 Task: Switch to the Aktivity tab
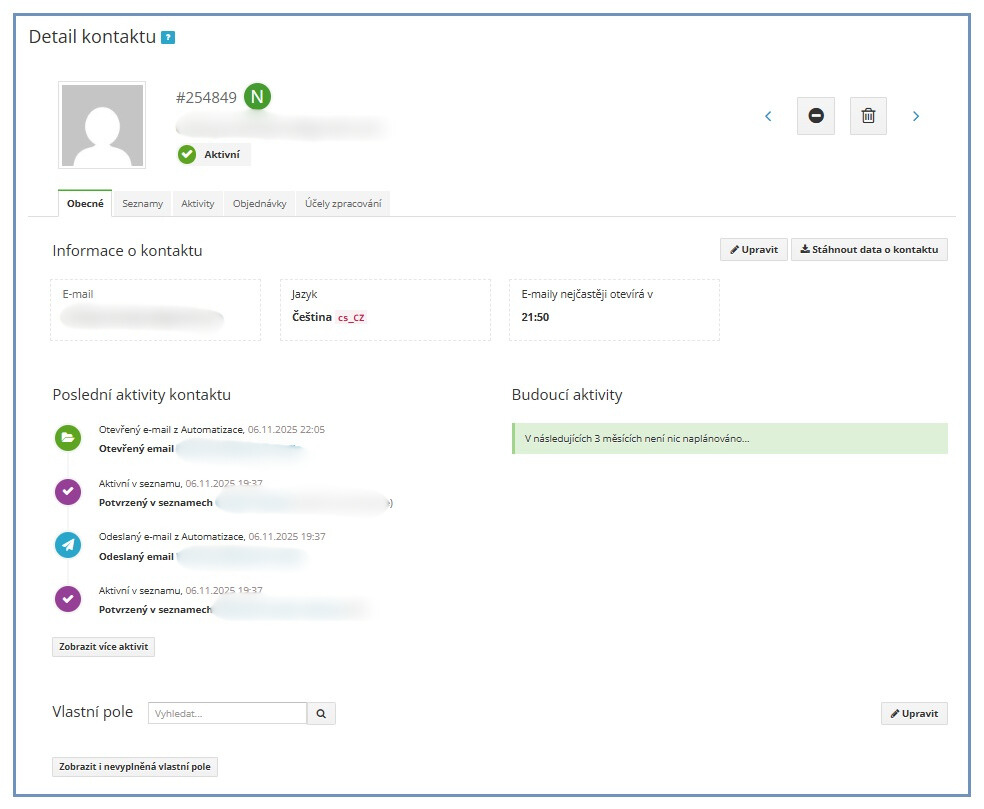(197, 203)
